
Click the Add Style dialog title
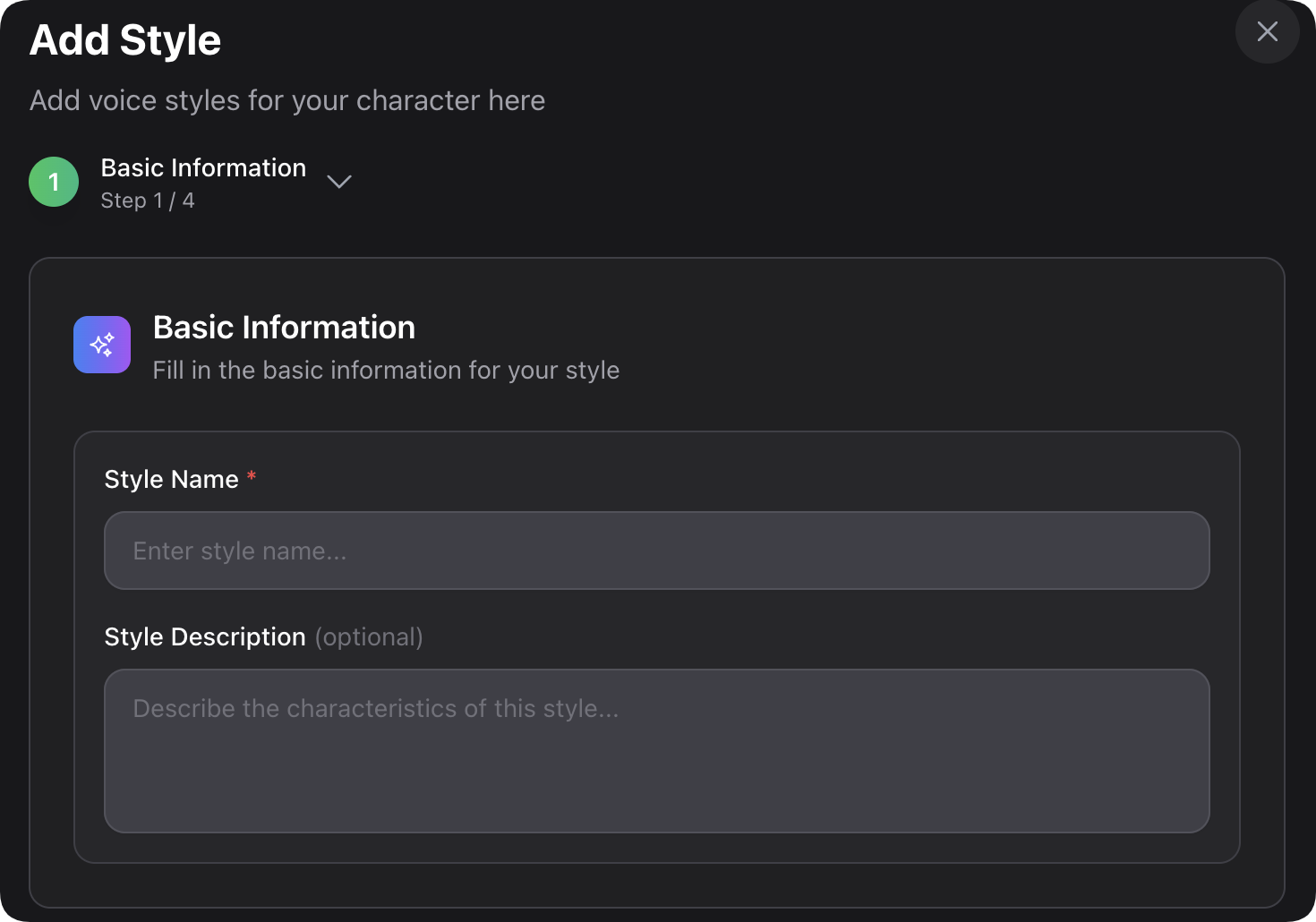(125, 40)
